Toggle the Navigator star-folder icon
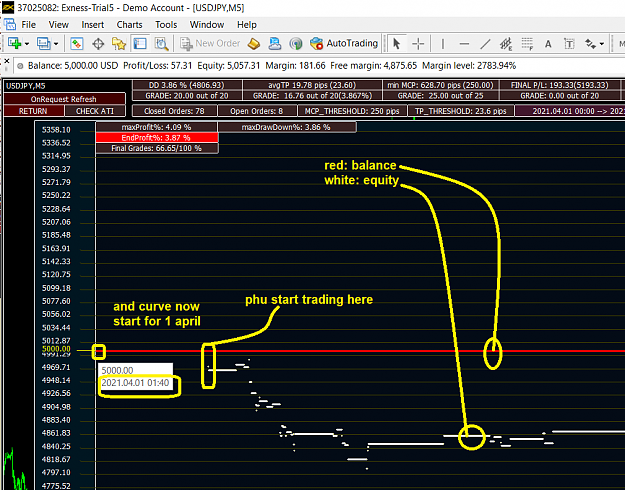 (x=119, y=43)
